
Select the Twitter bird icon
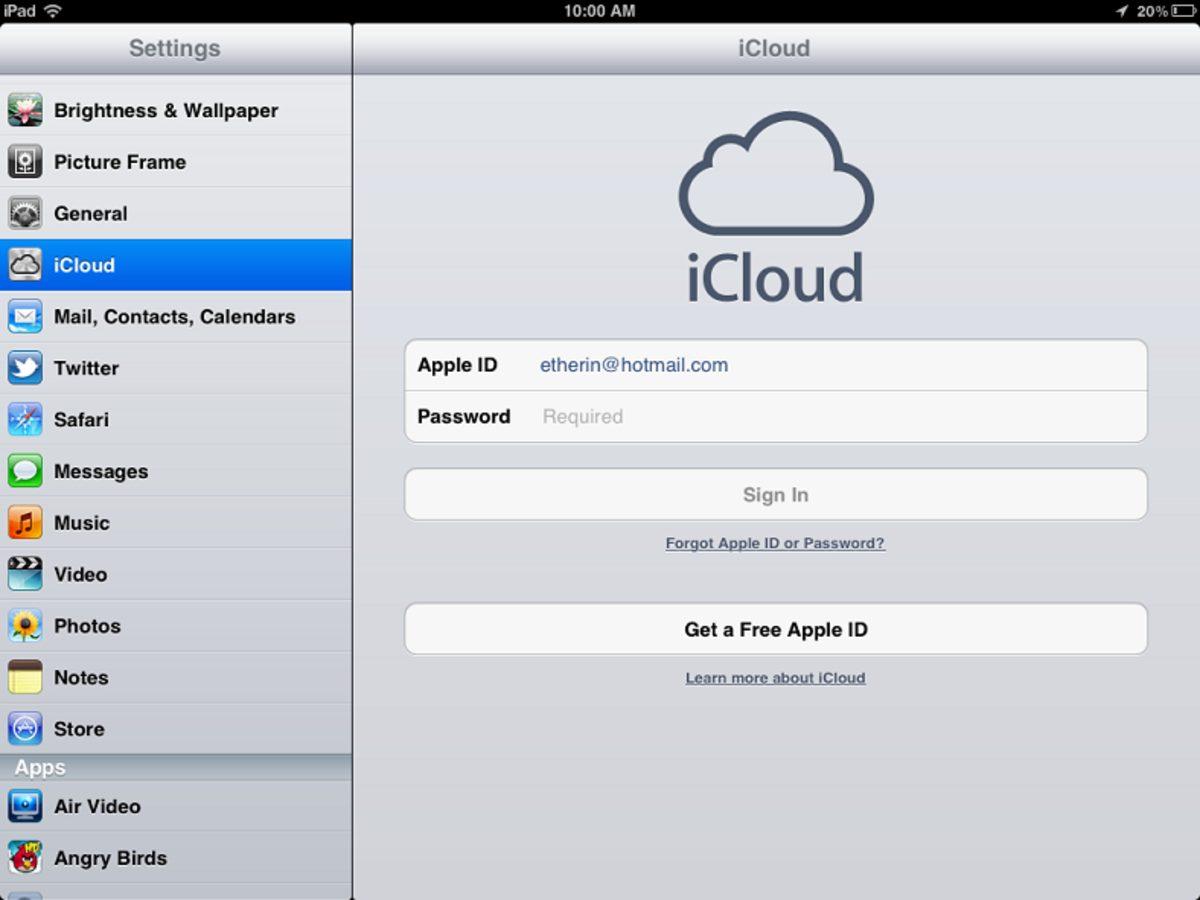25,368
